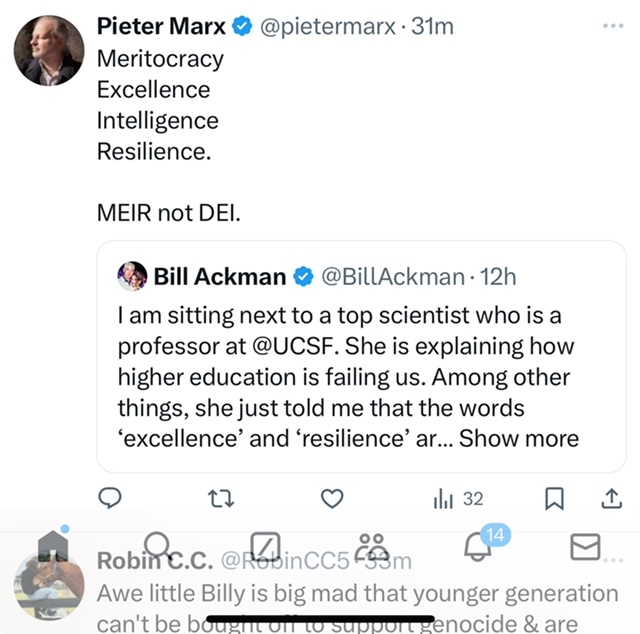
Task: Visit the @pietermarx handle
Action: (x=330, y=27)
